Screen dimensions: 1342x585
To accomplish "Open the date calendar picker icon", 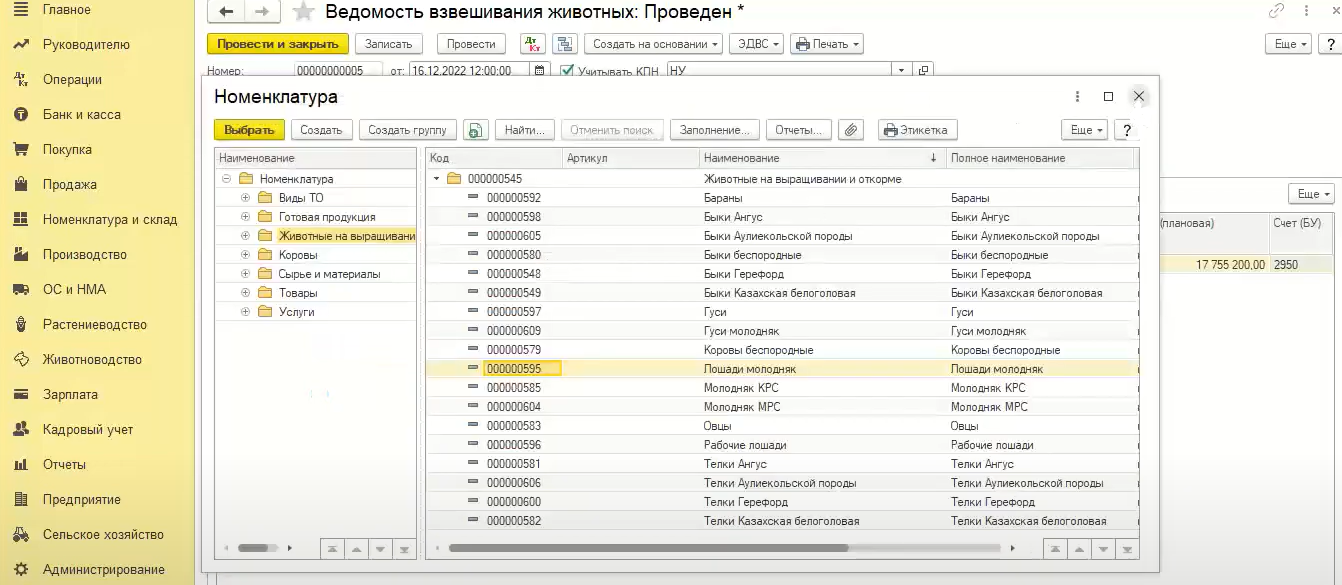I will 540,71.
